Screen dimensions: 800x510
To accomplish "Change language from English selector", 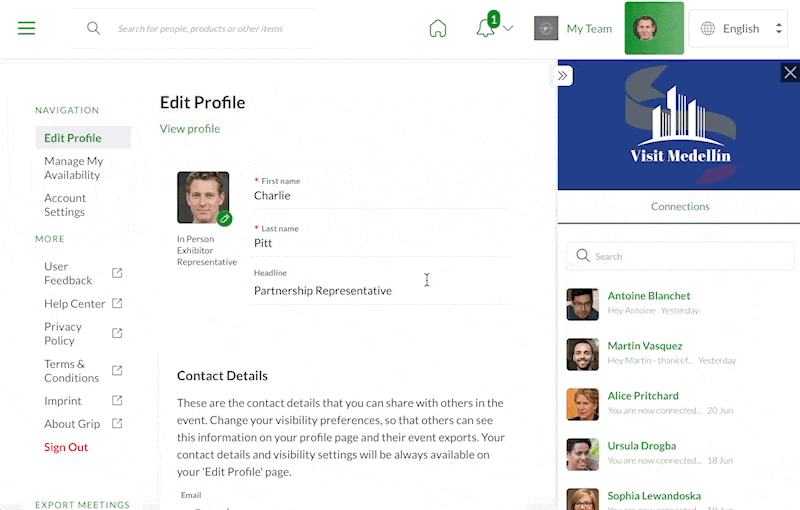I will tap(738, 29).
